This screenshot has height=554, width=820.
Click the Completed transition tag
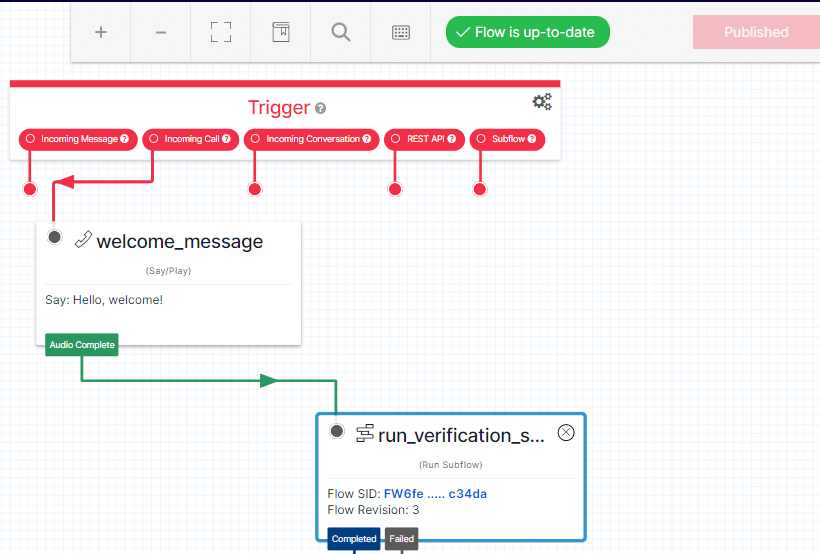click(354, 539)
